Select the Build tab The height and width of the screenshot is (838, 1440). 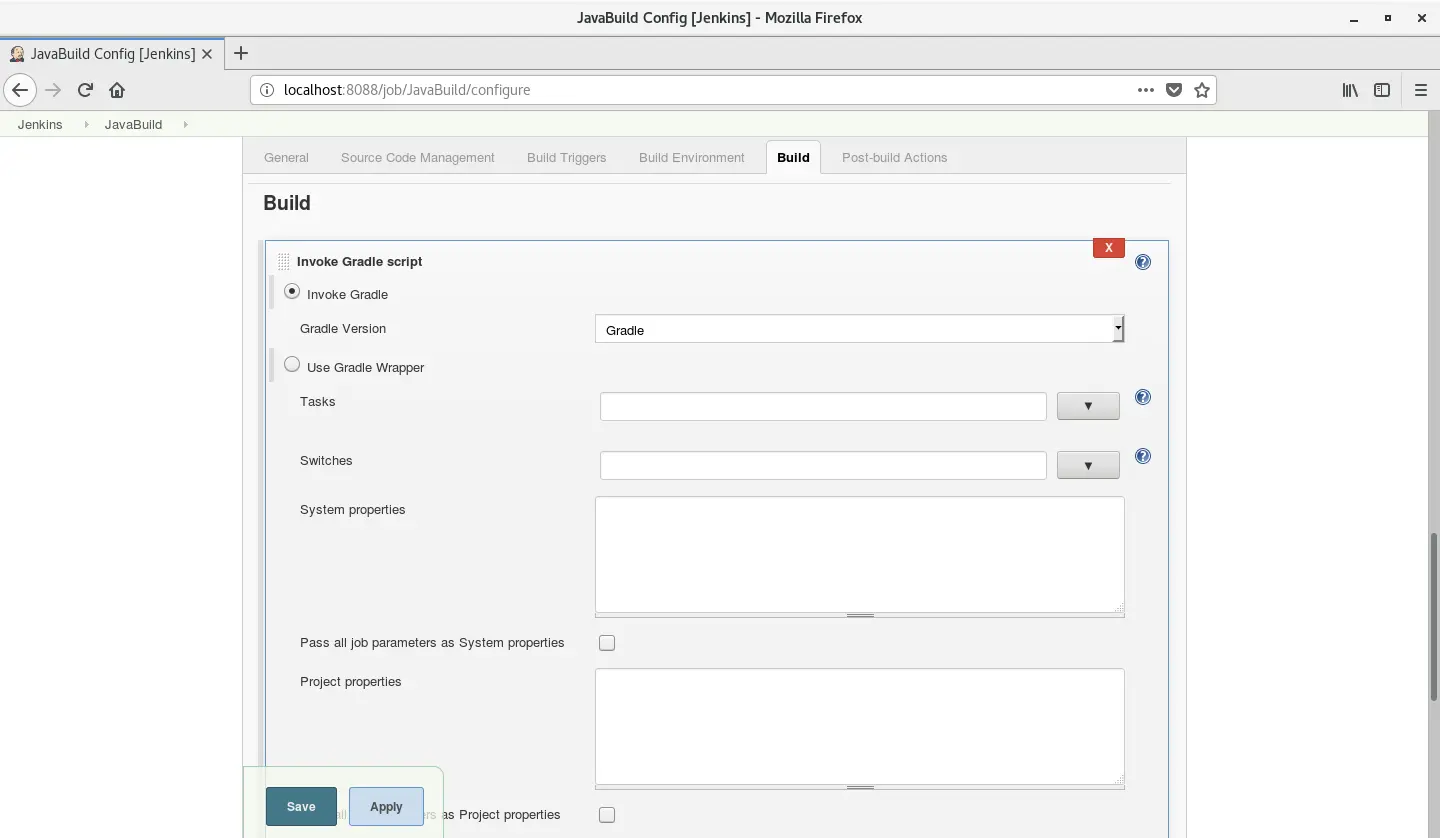point(793,158)
